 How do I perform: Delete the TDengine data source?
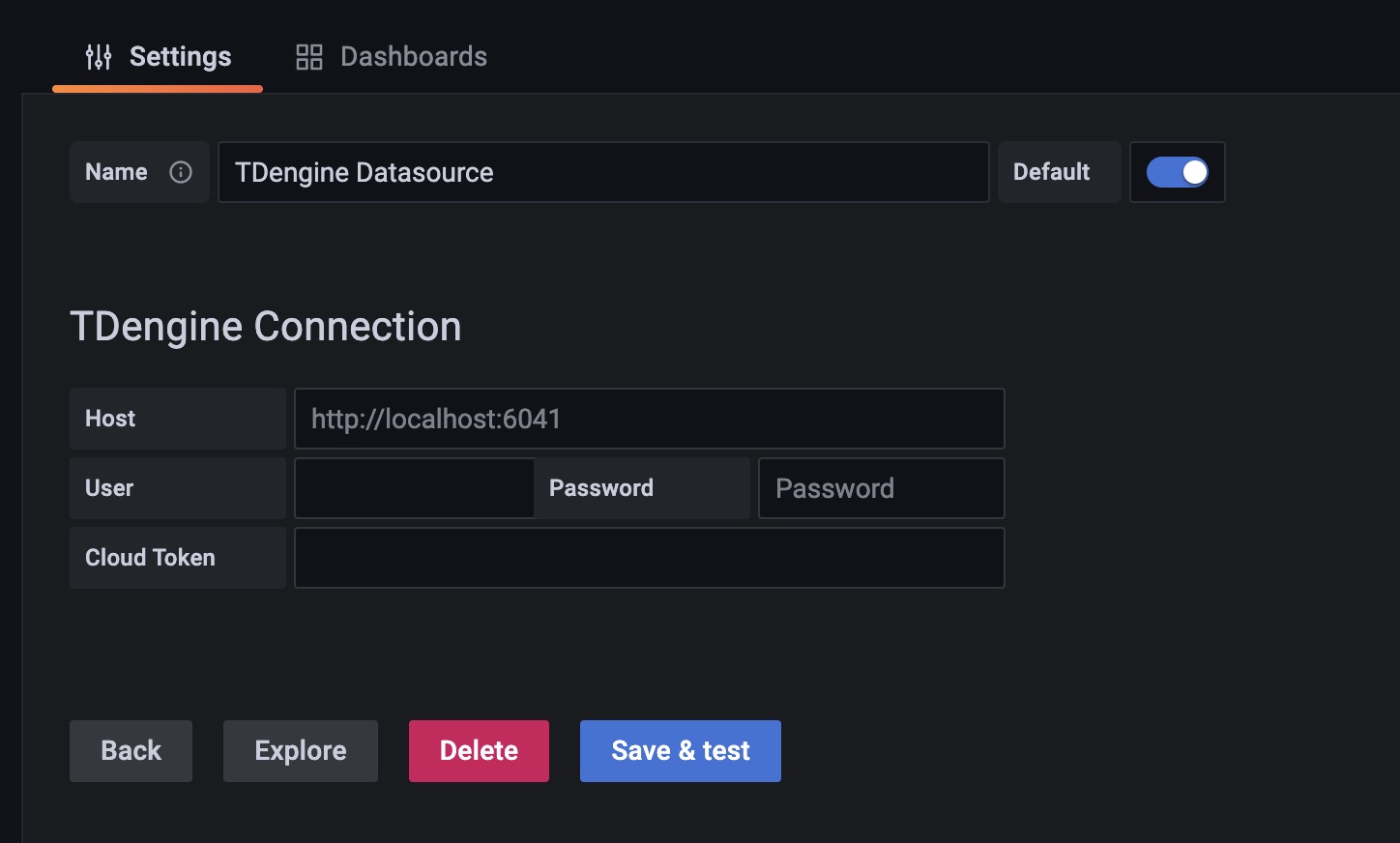click(479, 751)
